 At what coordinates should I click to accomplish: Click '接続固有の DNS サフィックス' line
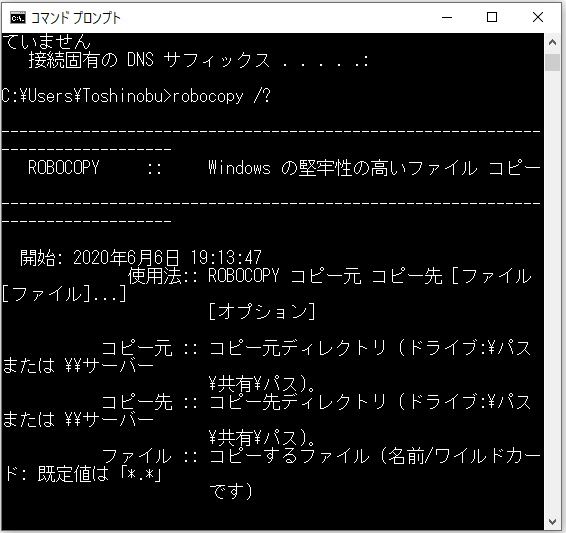click(x=199, y=60)
